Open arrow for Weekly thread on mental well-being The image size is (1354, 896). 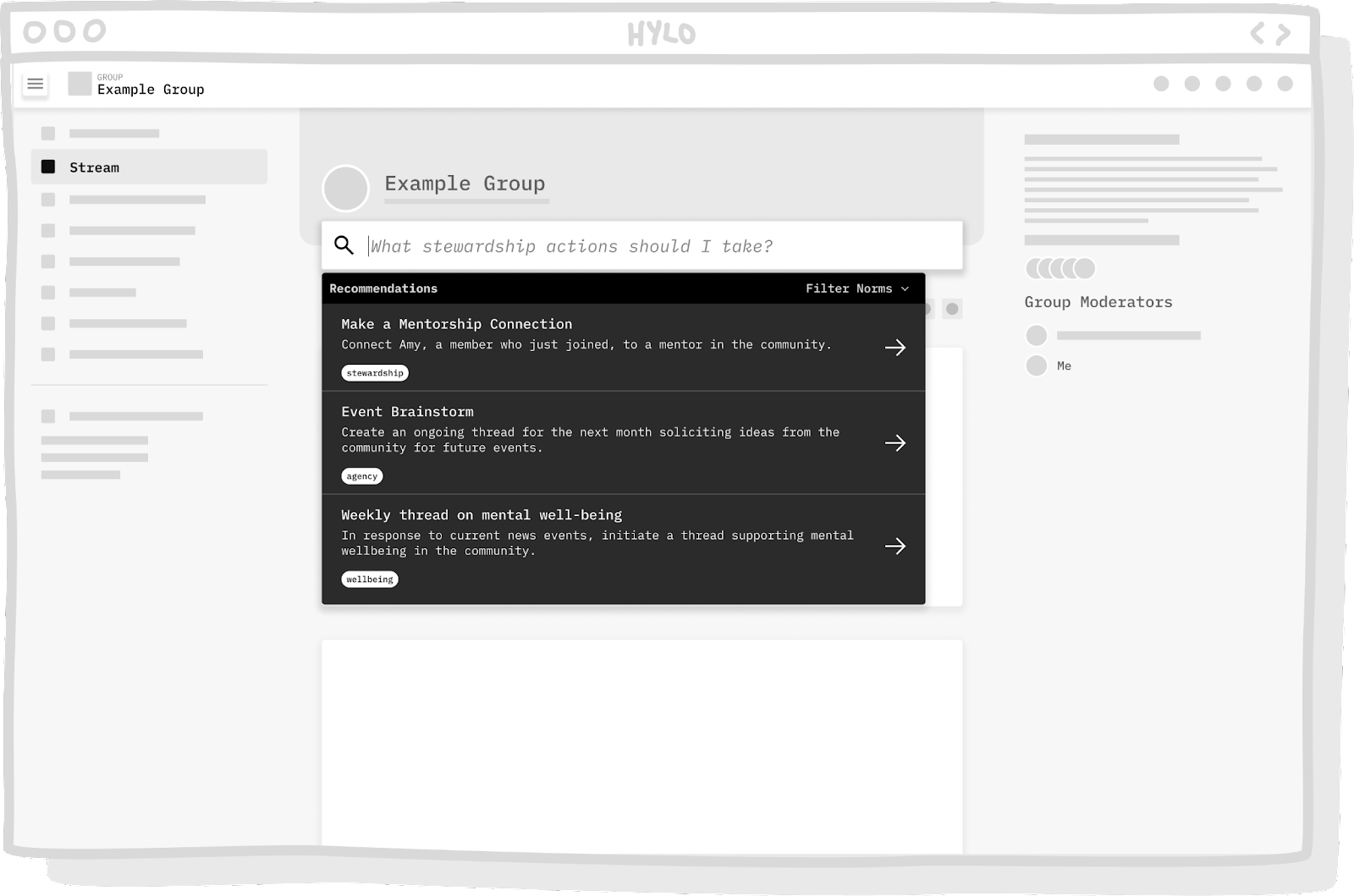click(x=895, y=546)
